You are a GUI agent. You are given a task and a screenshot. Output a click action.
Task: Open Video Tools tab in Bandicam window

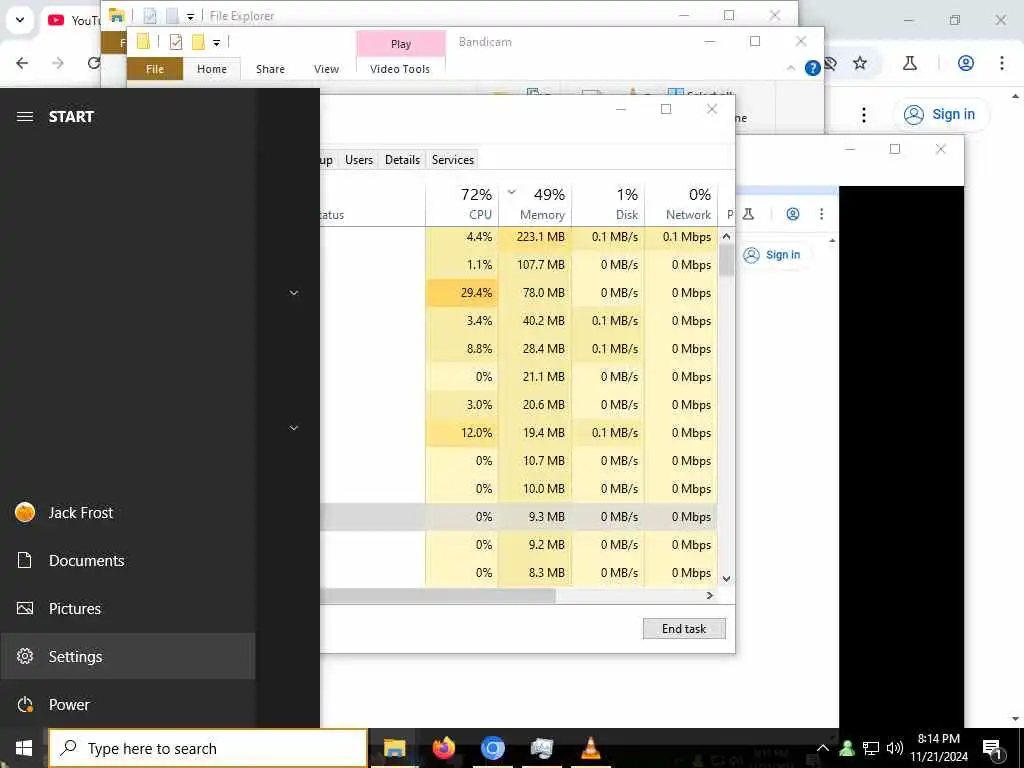400,69
